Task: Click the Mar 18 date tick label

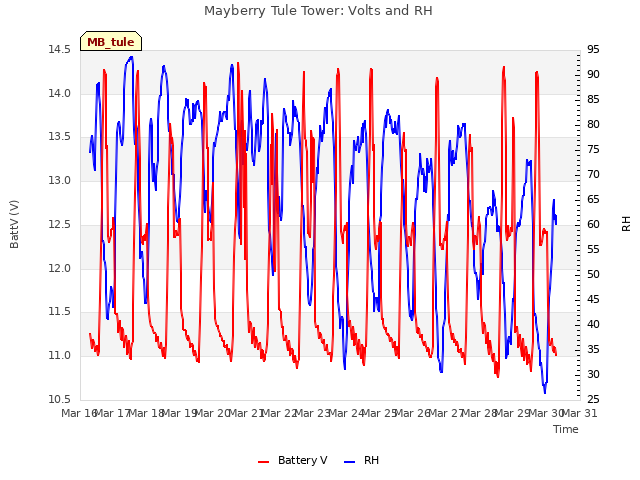Action: pos(147,413)
